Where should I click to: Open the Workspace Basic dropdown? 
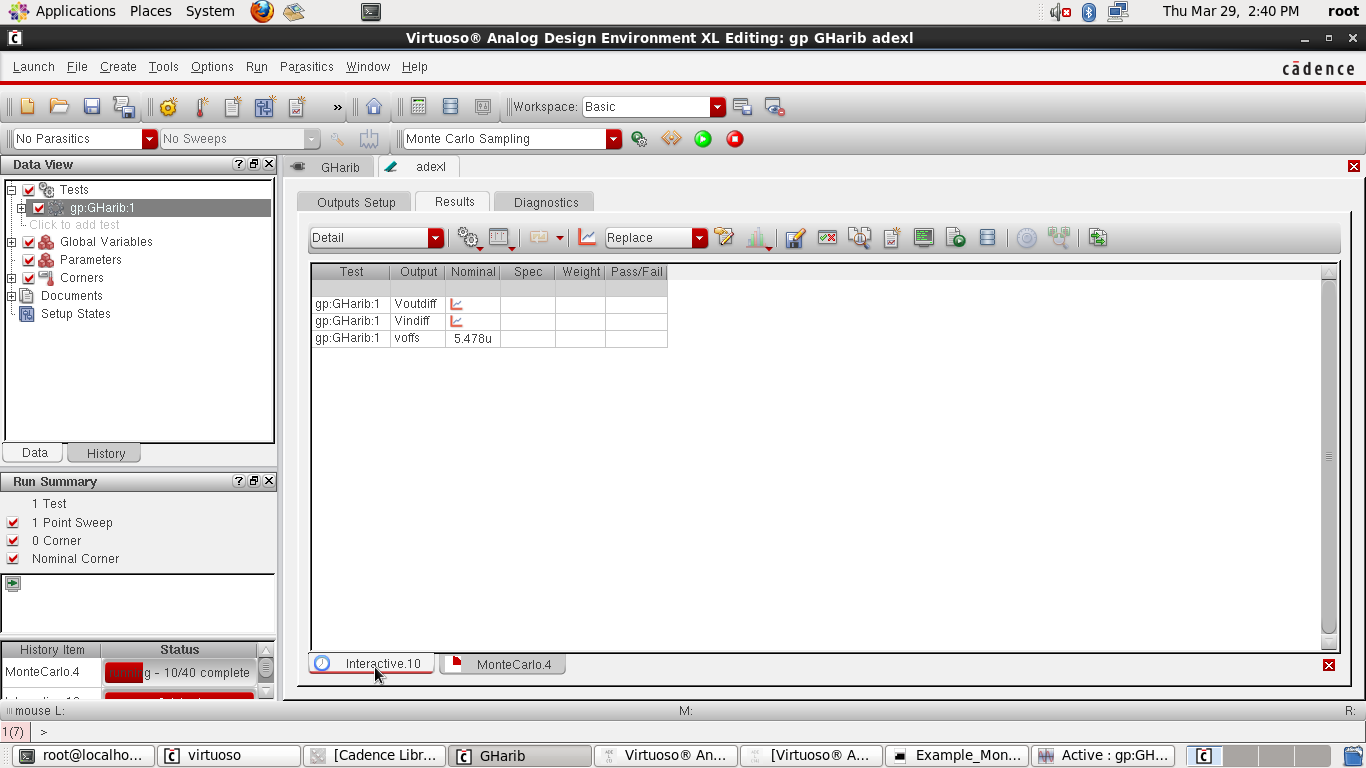click(718, 107)
